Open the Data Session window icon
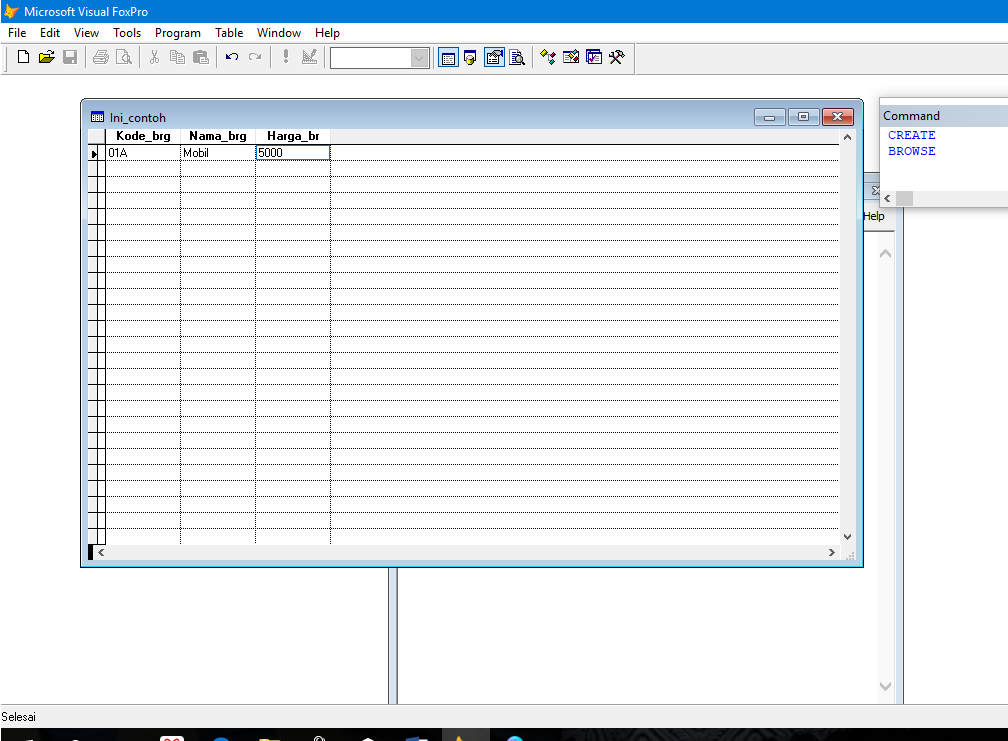This screenshot has width=1008, height=741. pyautogui.click(x=471, y=57)
